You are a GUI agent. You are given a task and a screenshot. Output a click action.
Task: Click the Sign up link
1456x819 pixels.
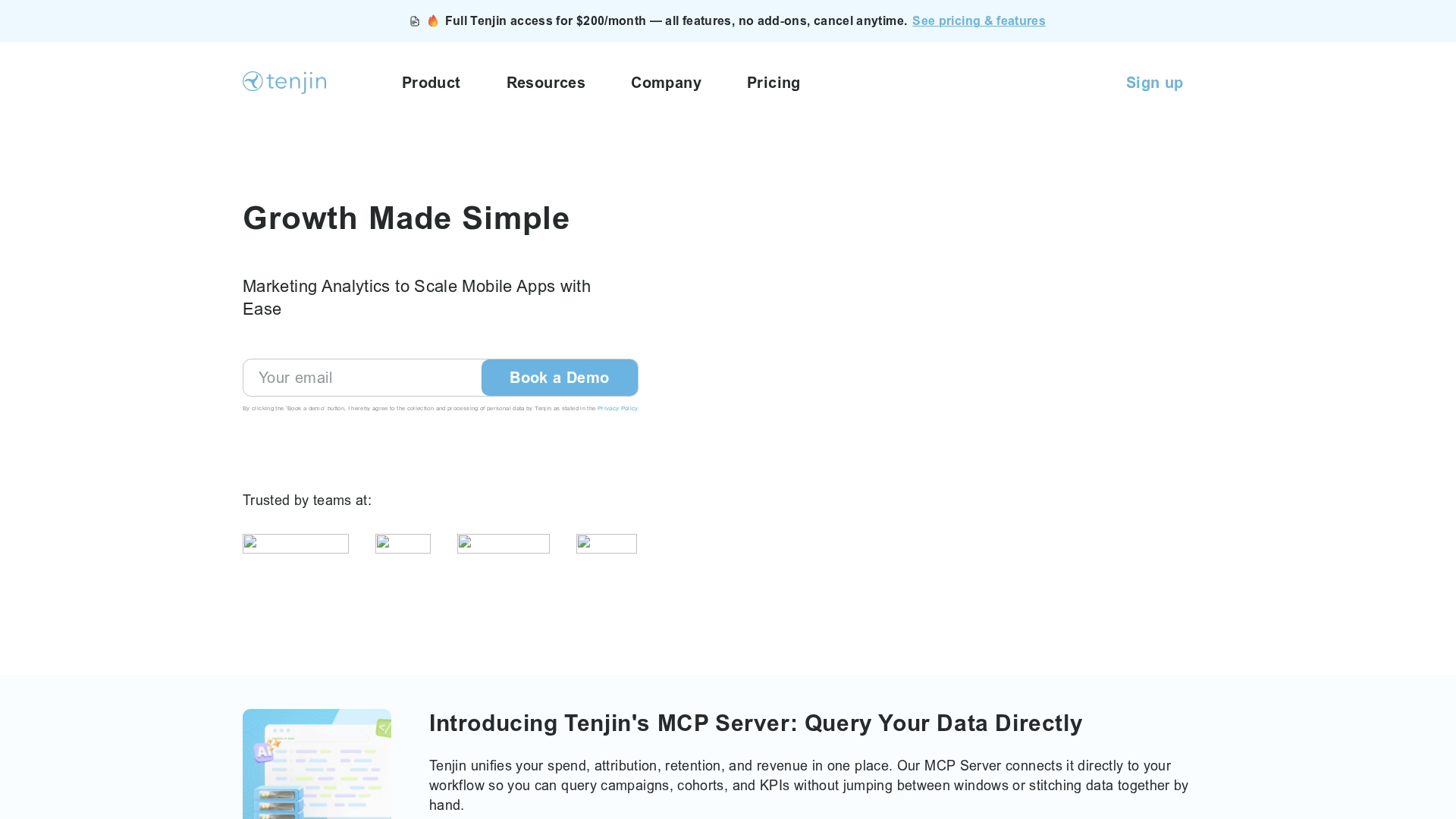point(1154,83)
